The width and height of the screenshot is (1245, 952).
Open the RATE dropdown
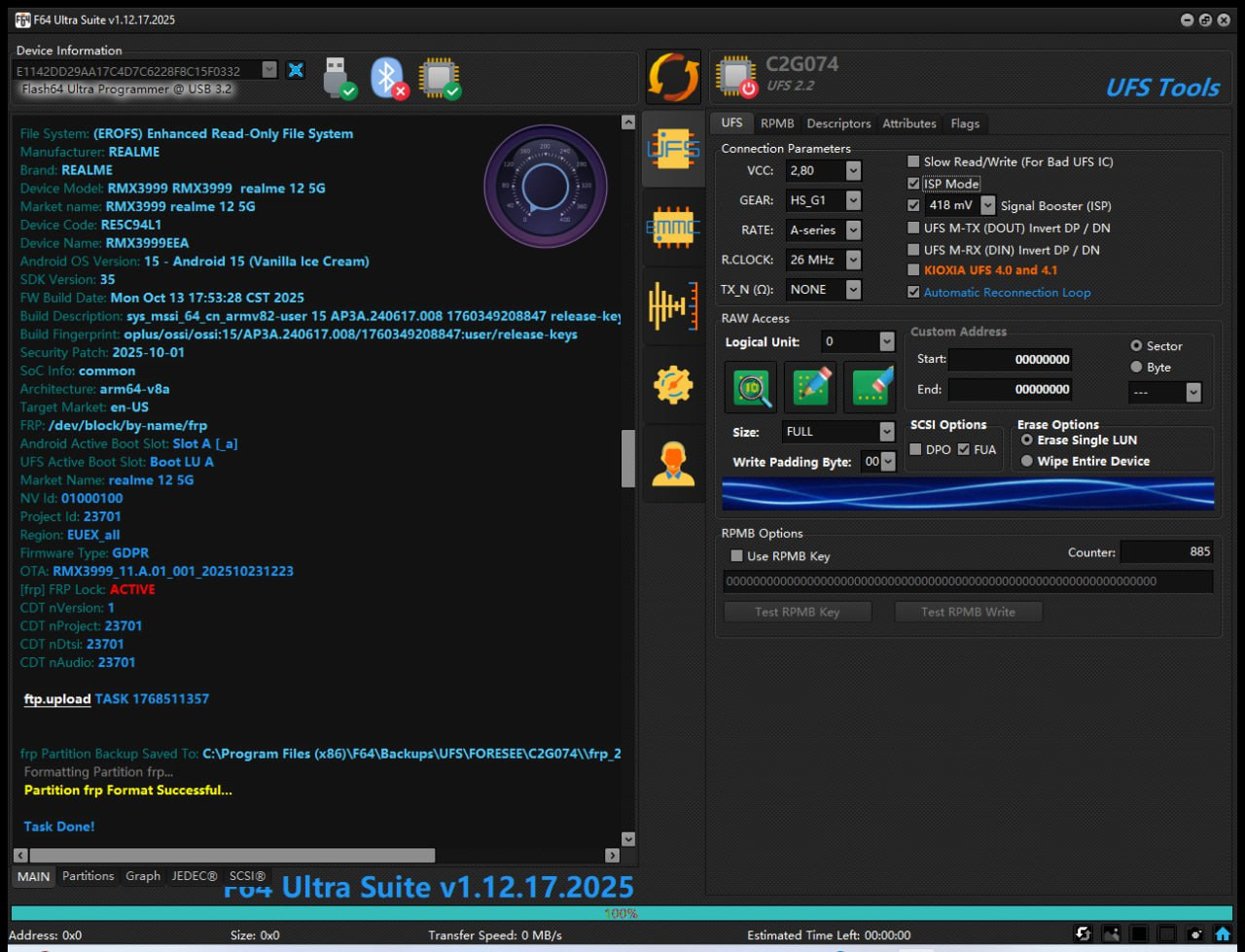853,230
